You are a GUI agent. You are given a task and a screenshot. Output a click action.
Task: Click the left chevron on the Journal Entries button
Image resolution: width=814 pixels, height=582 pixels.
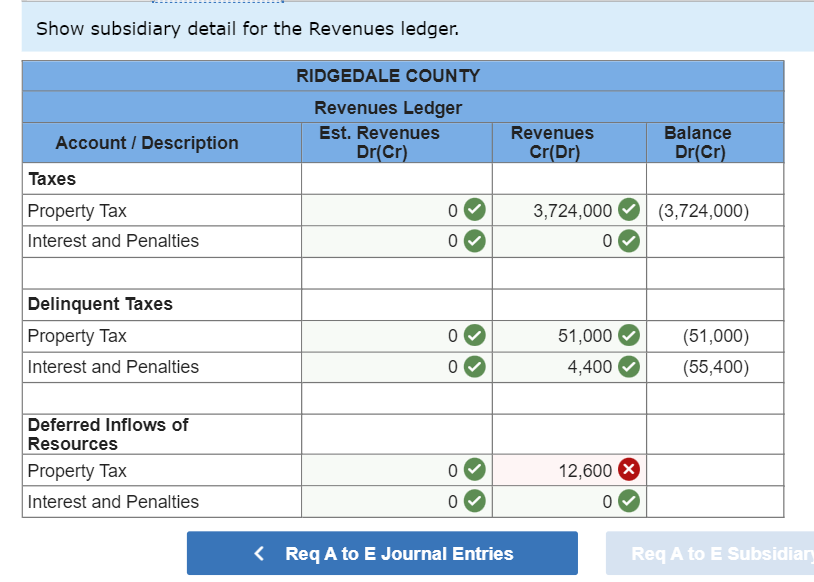pos(258,553)
